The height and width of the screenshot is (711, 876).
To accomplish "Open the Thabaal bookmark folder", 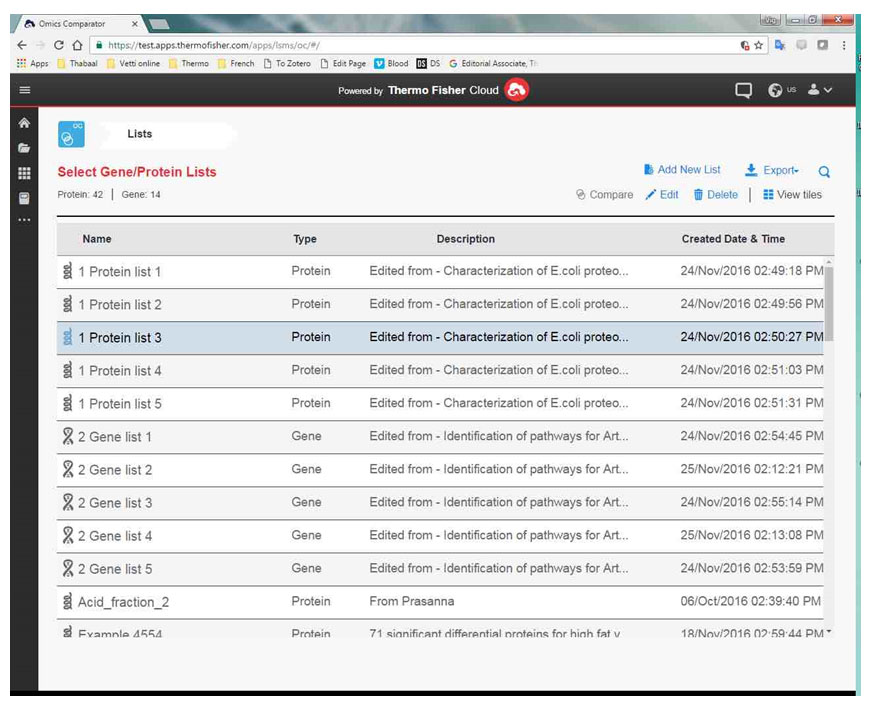I will pyautogui.click(x=77, y=63).
